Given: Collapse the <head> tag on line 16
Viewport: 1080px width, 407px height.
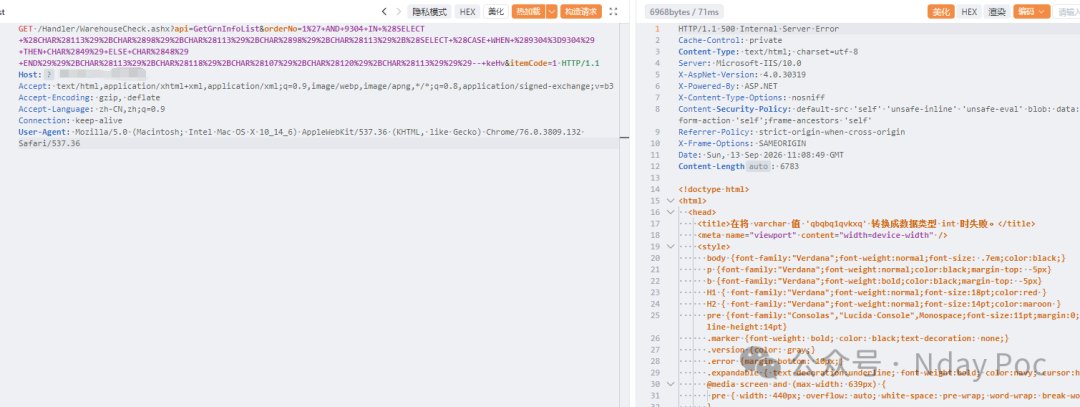Looking at the screenshot, I should point(671,213).
